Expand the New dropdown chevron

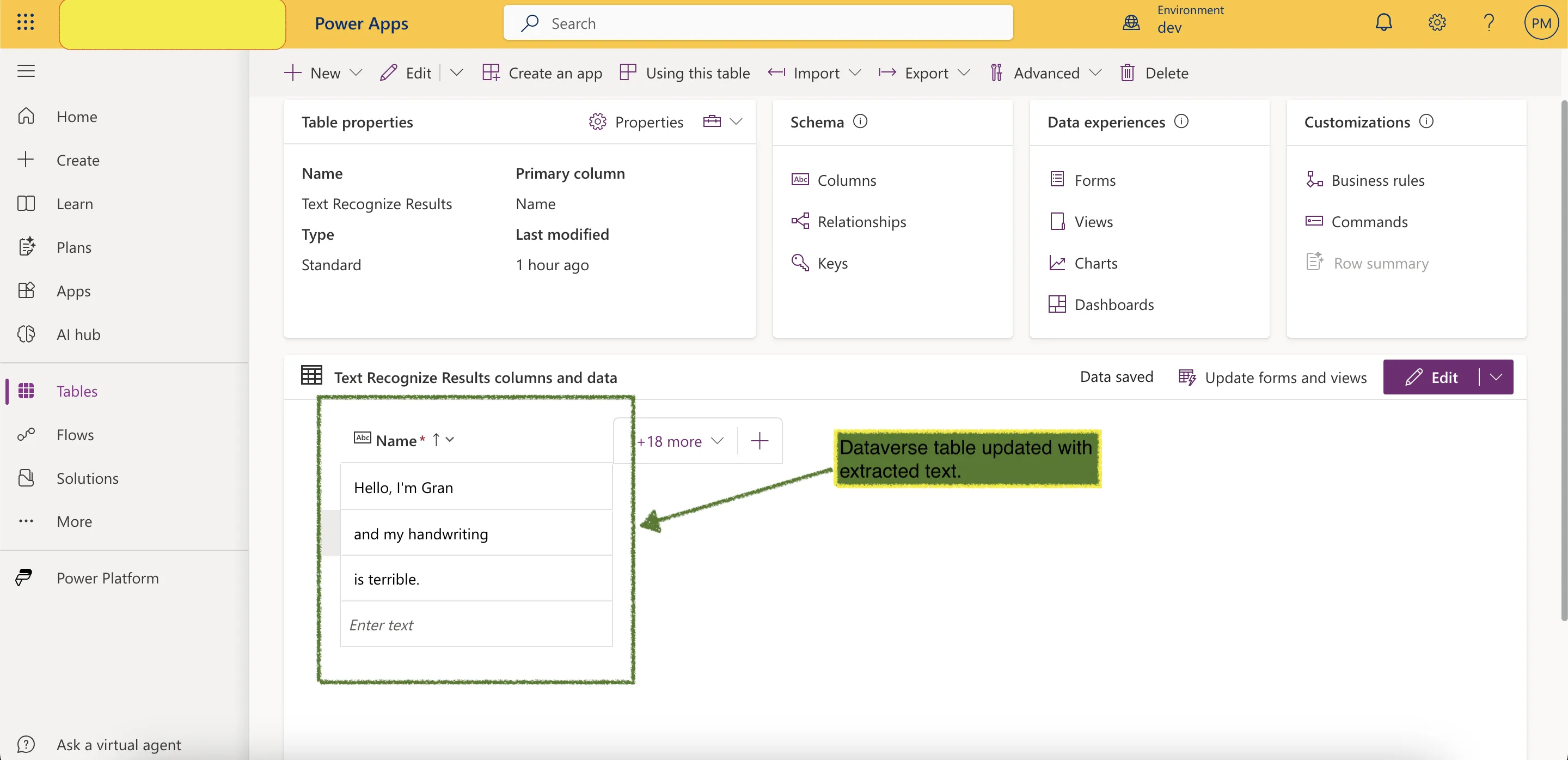pyautogui.click(x=357, y=72)
